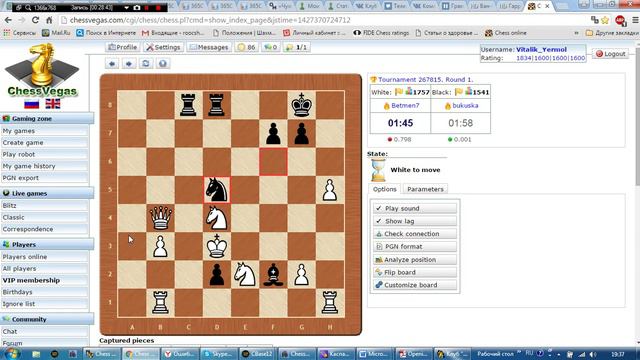Viewport: 640px width, 360px height.
Task: Toggle the Show lag option
Action: pos(415,221)
